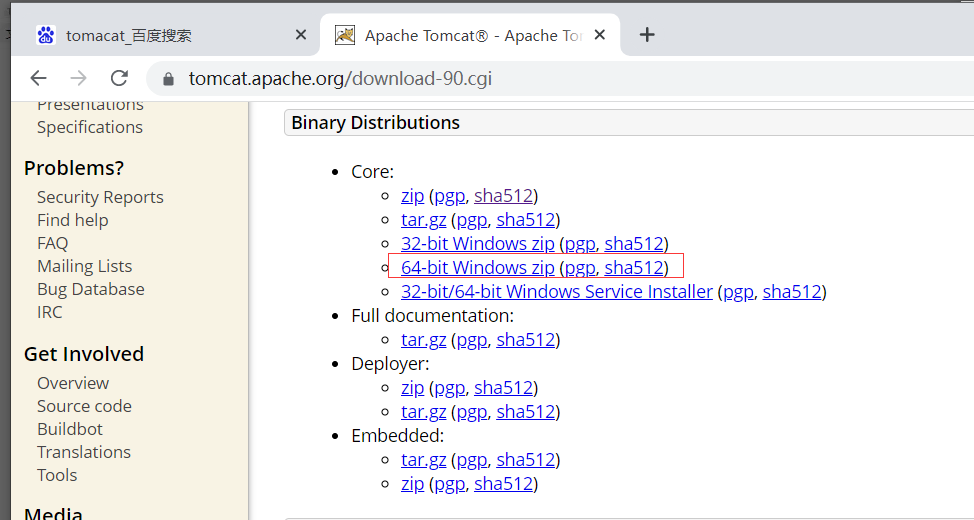Image resolution: width=974 pixels, height=520 pixels.
Task: Download the 64-bit Windows zip
Action: (477, 267)
